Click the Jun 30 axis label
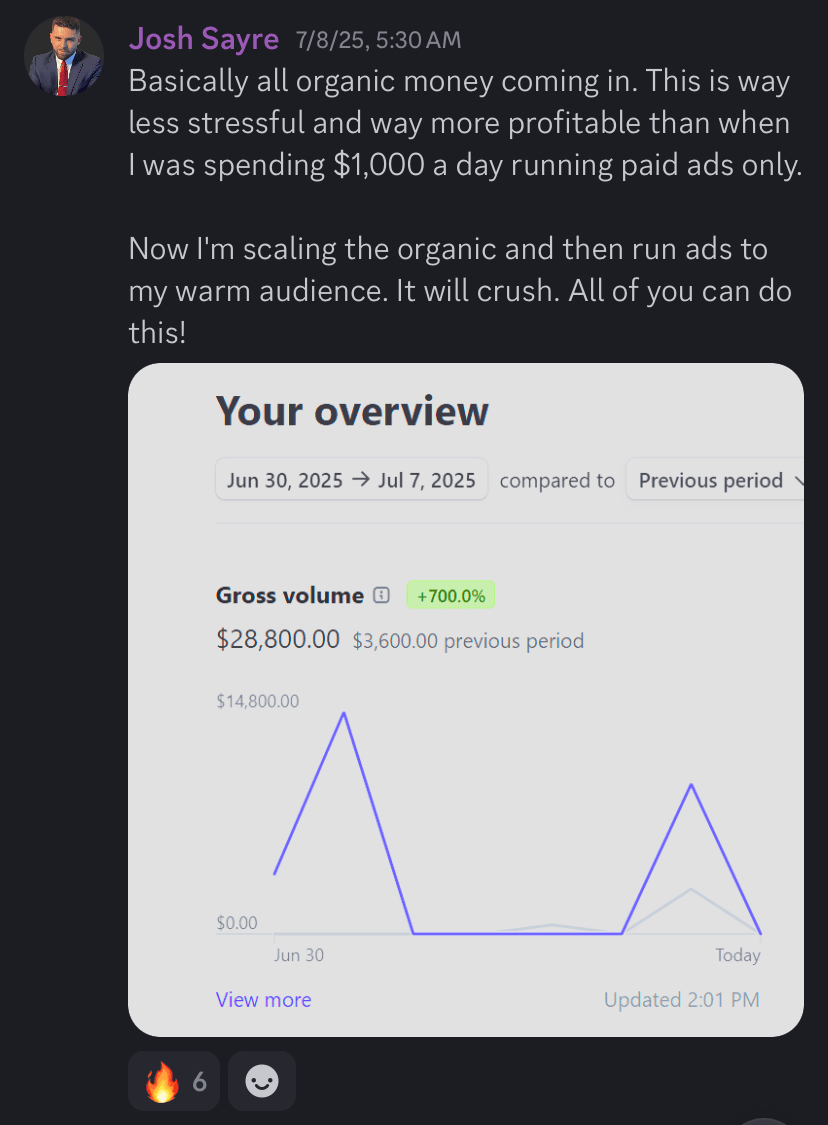This screenshot has height=1125, width=828. pyautogui.click(x=299, y=955)
